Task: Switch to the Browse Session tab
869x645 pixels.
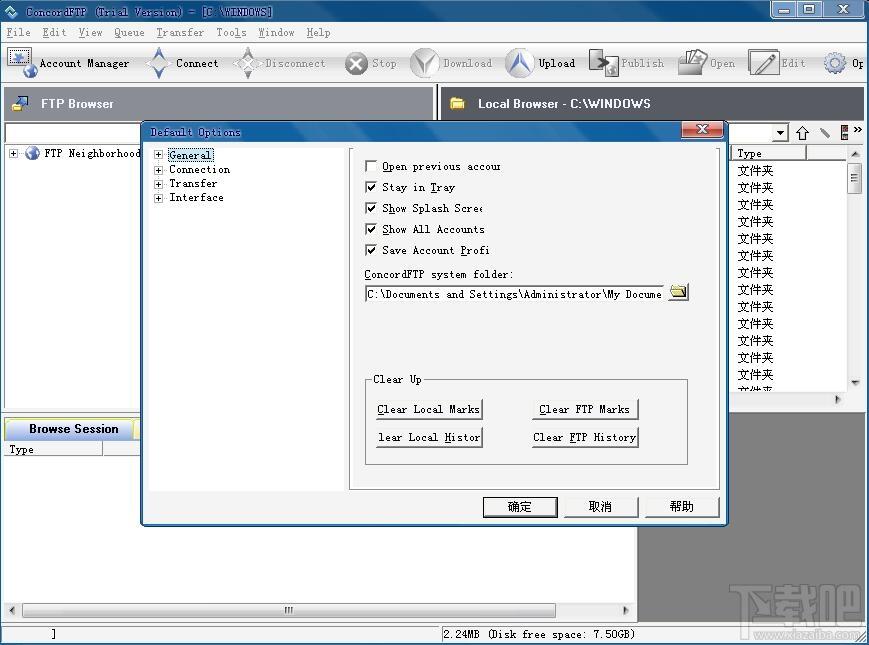Action: coord(73,429)
